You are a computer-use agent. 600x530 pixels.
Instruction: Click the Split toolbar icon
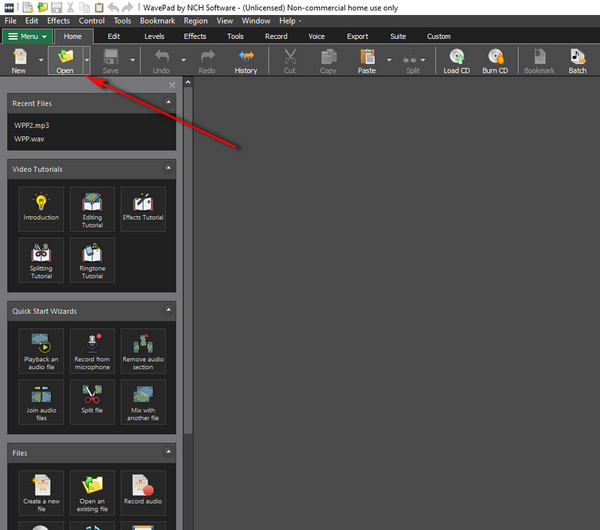[410, 60]
